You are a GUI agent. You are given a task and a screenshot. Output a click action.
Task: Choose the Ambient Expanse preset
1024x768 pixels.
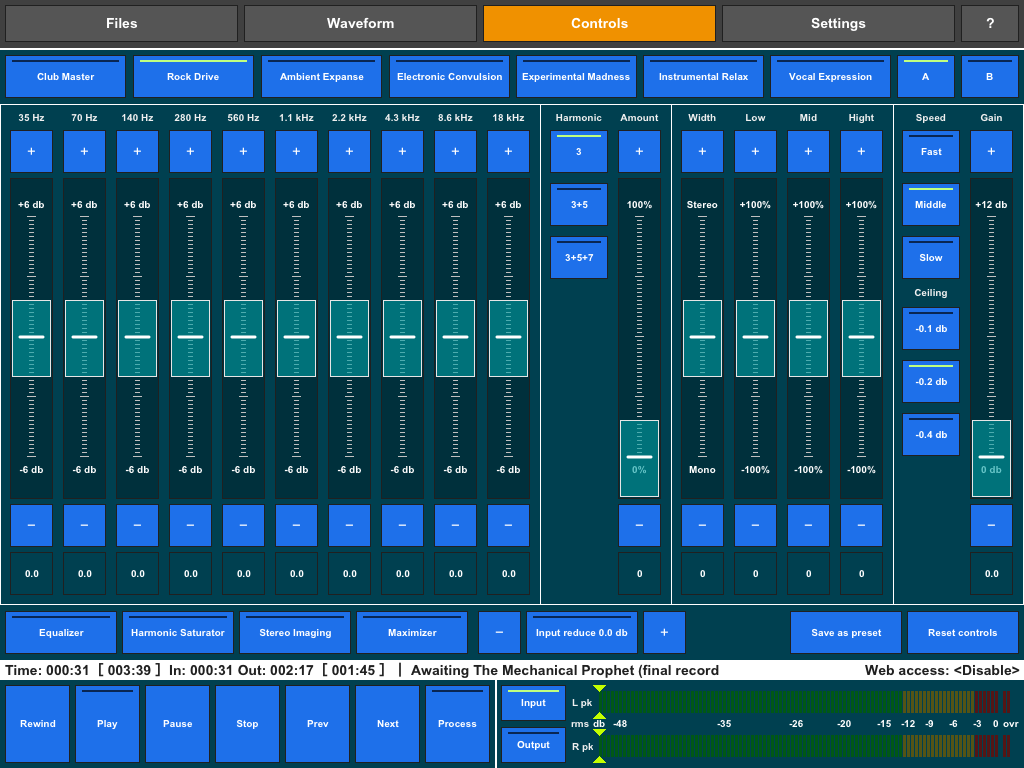[321, 76]
